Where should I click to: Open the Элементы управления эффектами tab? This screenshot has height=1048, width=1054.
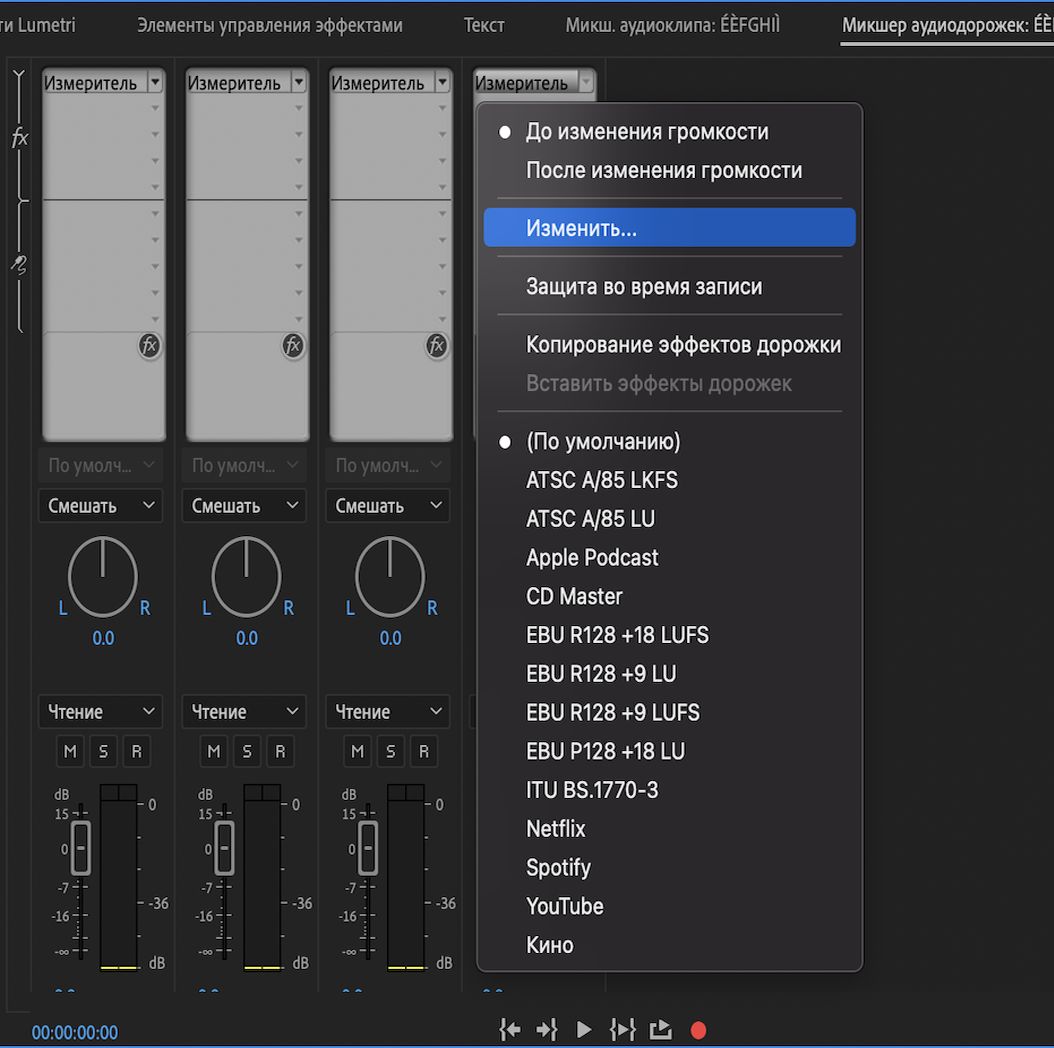pos(270,25)
